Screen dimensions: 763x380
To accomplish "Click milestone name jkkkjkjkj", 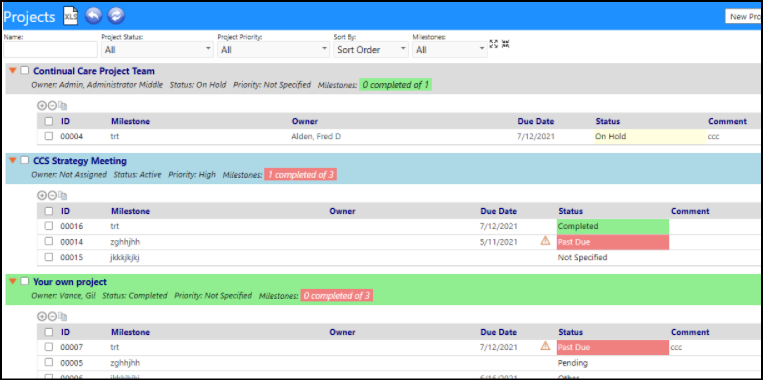I will tap(125, 257).
